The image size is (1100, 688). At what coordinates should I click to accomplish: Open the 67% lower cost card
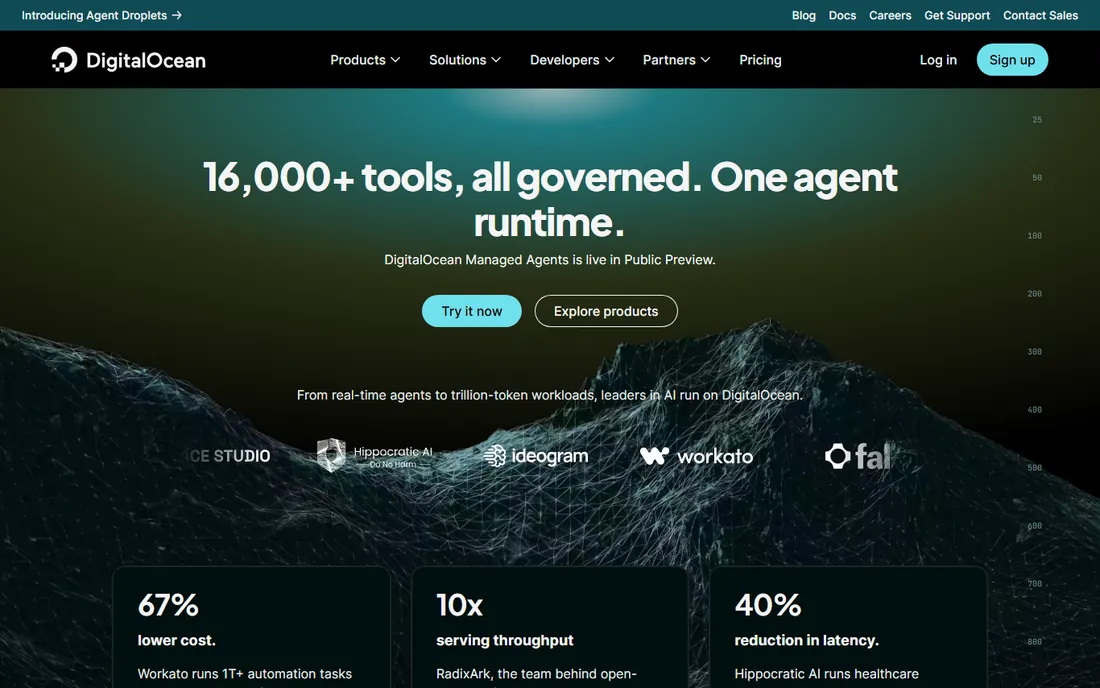coord(251,627)
